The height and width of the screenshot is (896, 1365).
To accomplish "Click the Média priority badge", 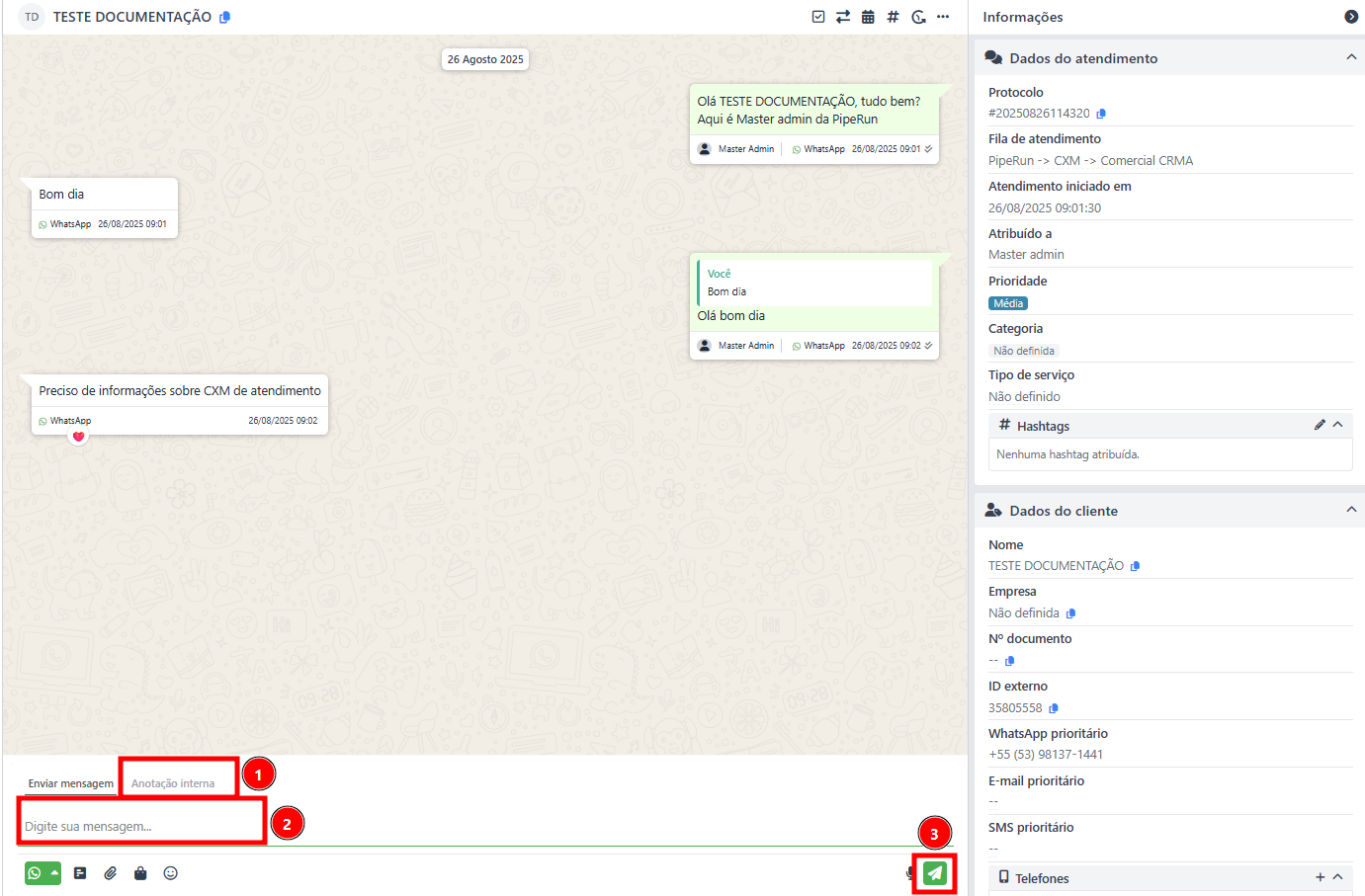I will coord(1008,303).
